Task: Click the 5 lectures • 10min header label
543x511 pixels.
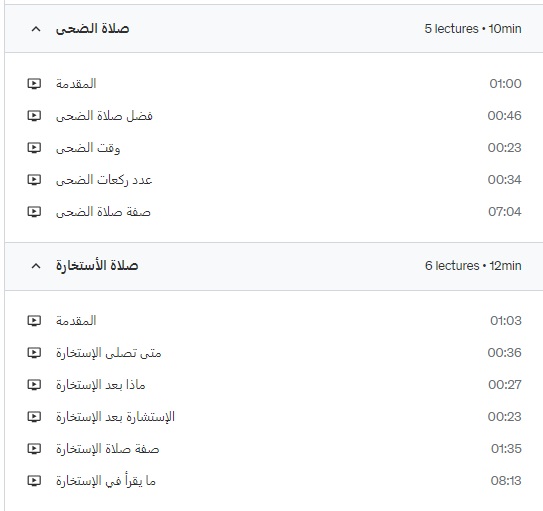Action: [x=473, y=28]
